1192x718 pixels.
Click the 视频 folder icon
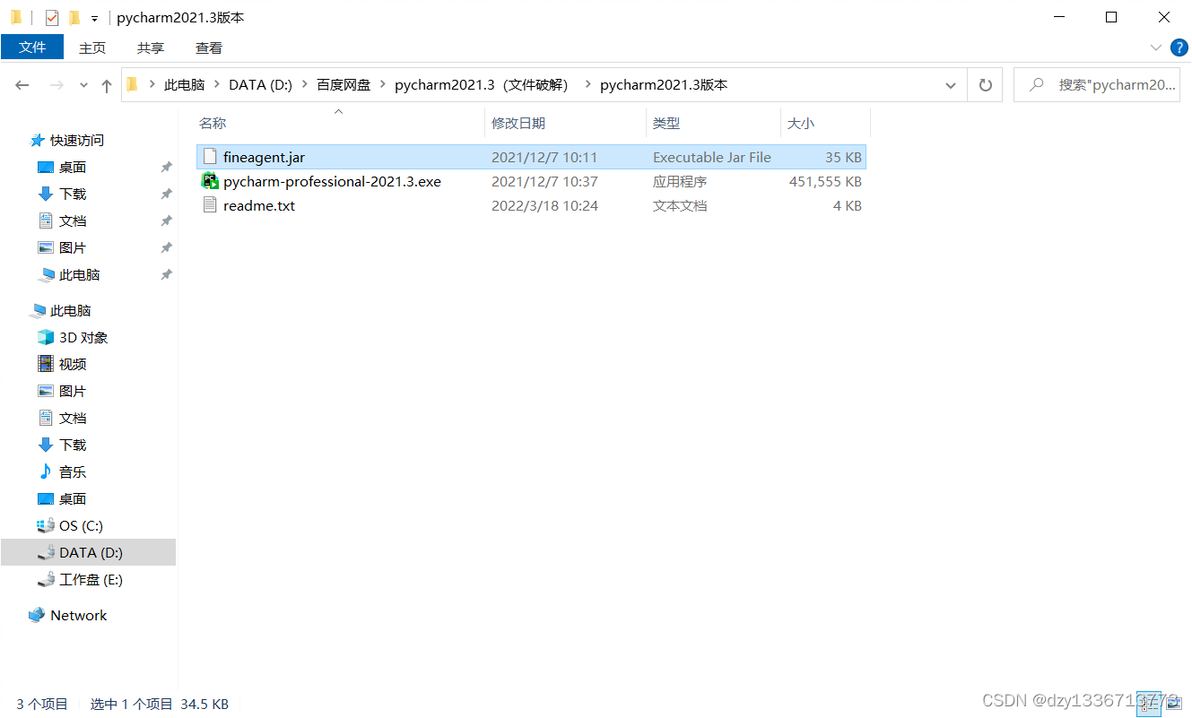point(46,364)
